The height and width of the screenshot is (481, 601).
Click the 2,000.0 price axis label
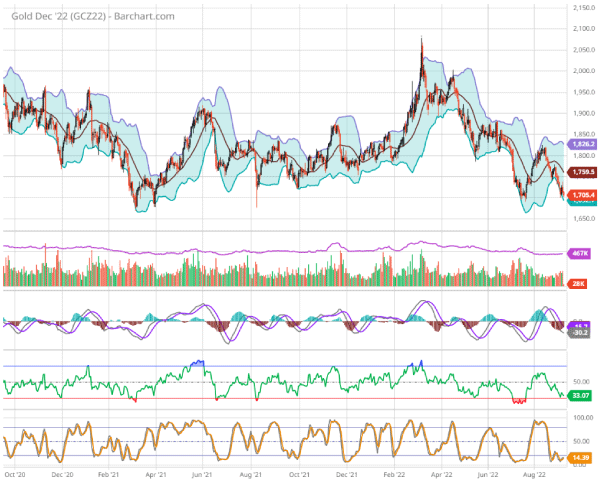pyautogui.click(x=583, y=71)
